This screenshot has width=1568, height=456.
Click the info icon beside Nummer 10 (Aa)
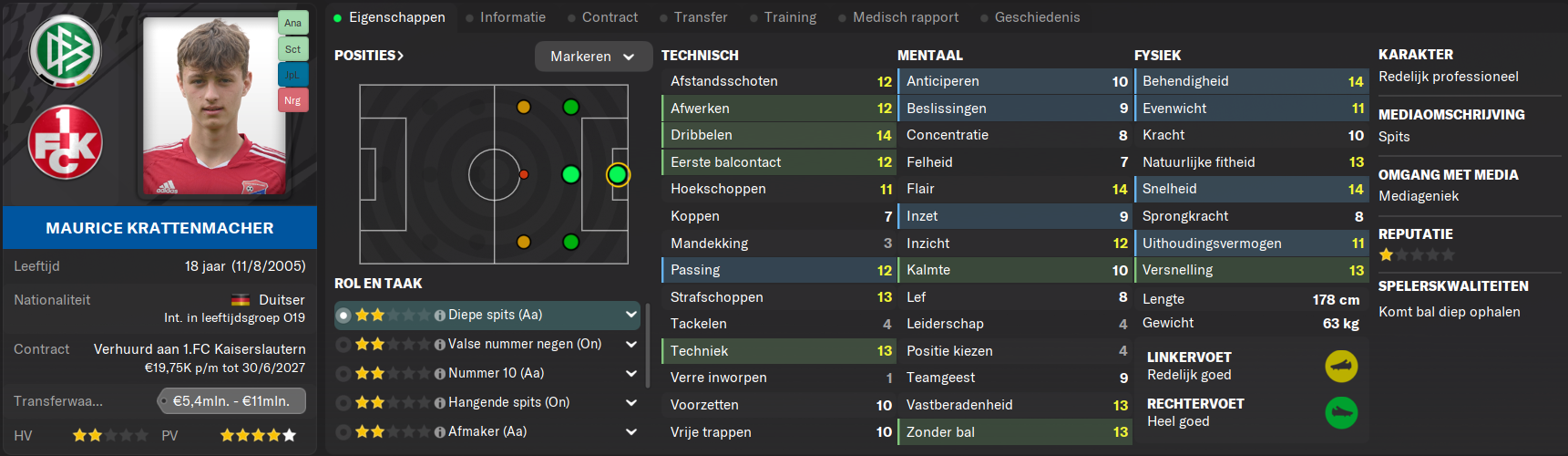[440, 374]
